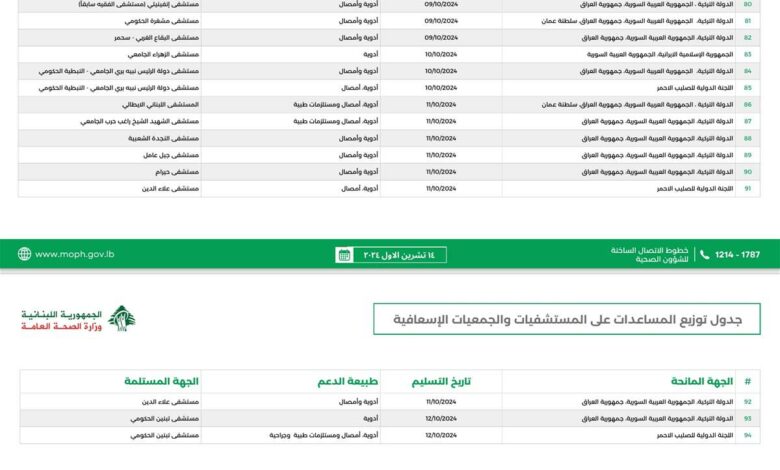The image size is (780, 470).
Task: Click recipient "مستشفى البقاع الغربي - سحمر"
Action: point(157,38)
